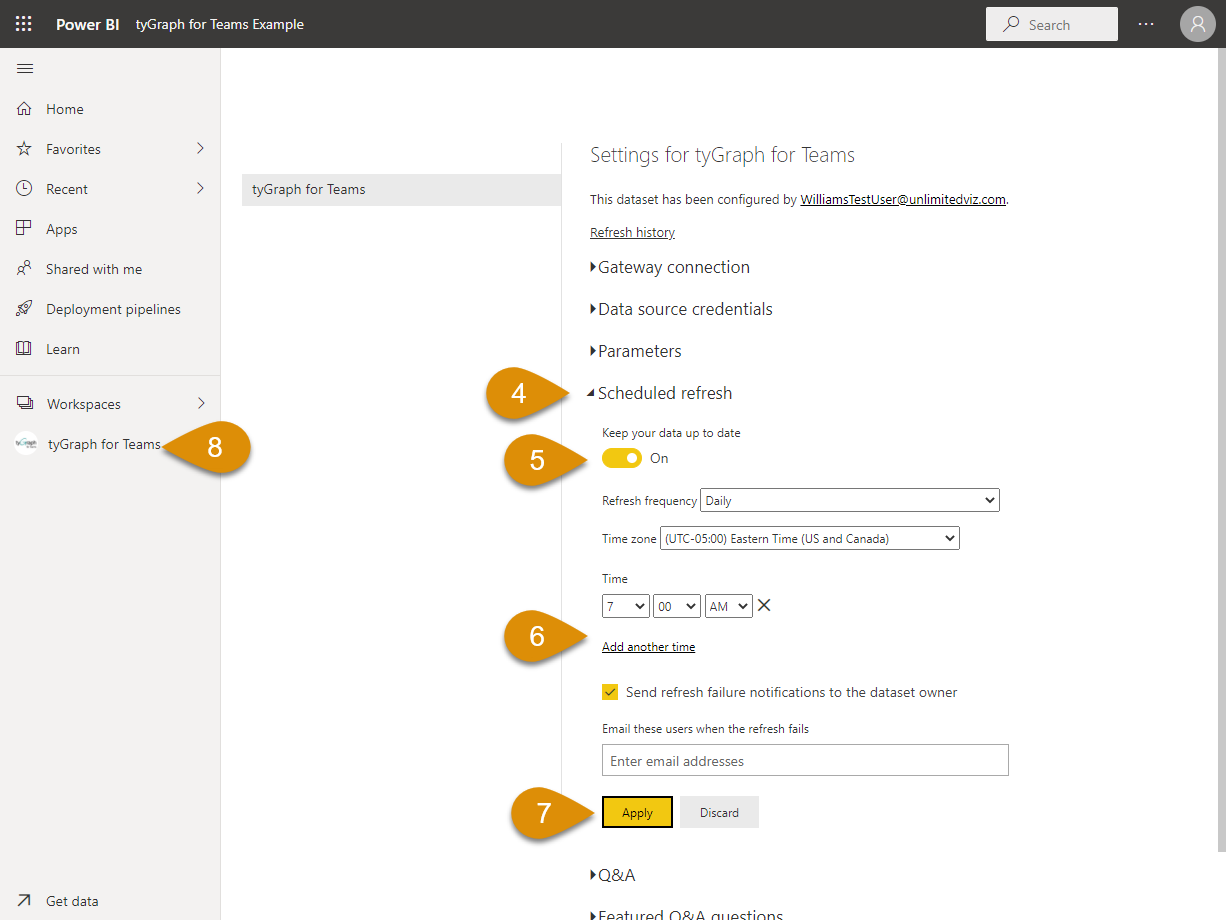Select tyGraph for Teams dataset tab
Viewport: 1226px width, 920px height.
pyautogui.click(x=401, y=189)
